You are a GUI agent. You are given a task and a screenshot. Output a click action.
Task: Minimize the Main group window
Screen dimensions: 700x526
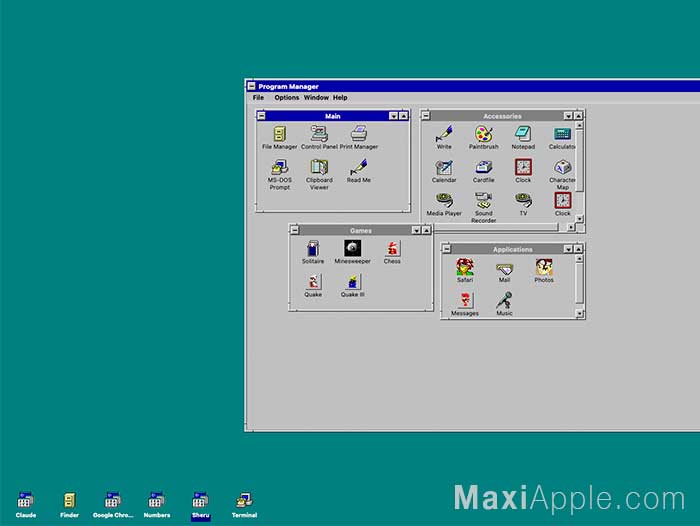coord(393,116)
